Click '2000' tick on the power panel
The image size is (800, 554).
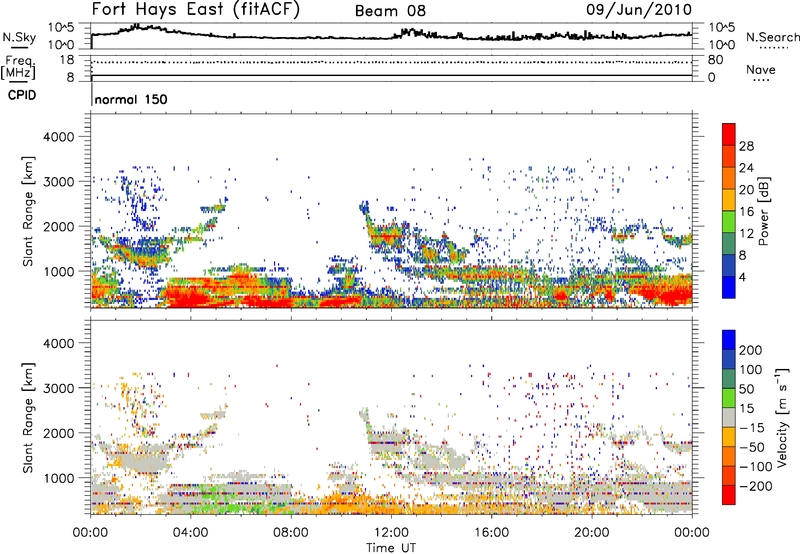(x=58, y=227)
